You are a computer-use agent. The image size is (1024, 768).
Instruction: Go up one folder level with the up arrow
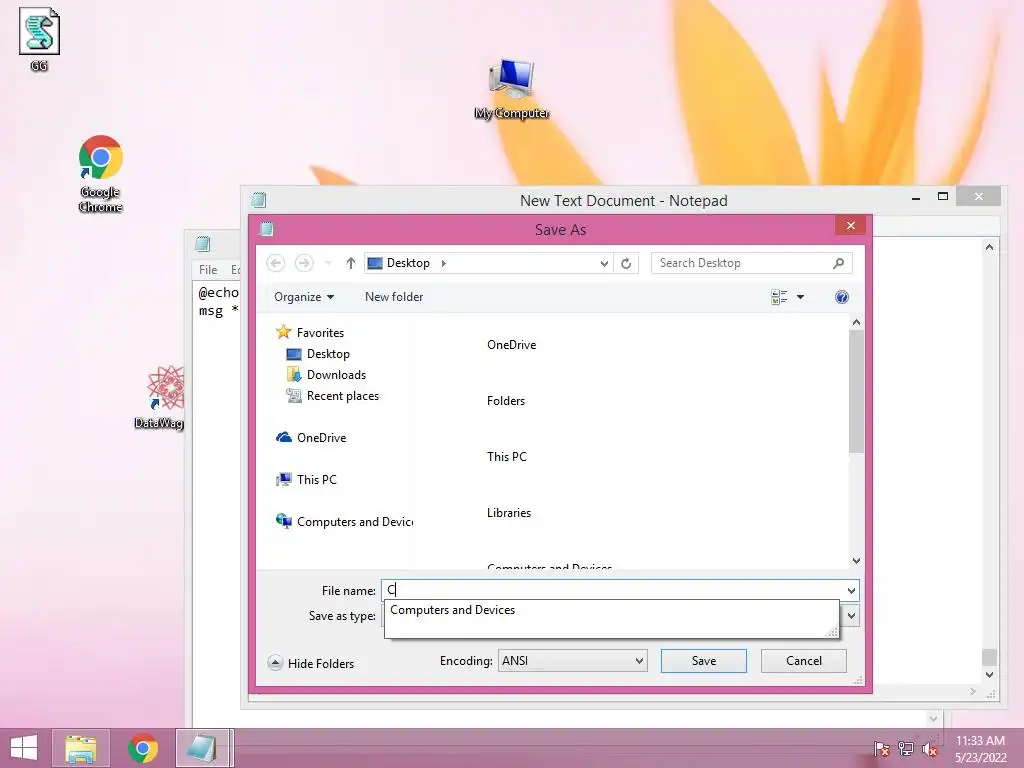(351, 263)
